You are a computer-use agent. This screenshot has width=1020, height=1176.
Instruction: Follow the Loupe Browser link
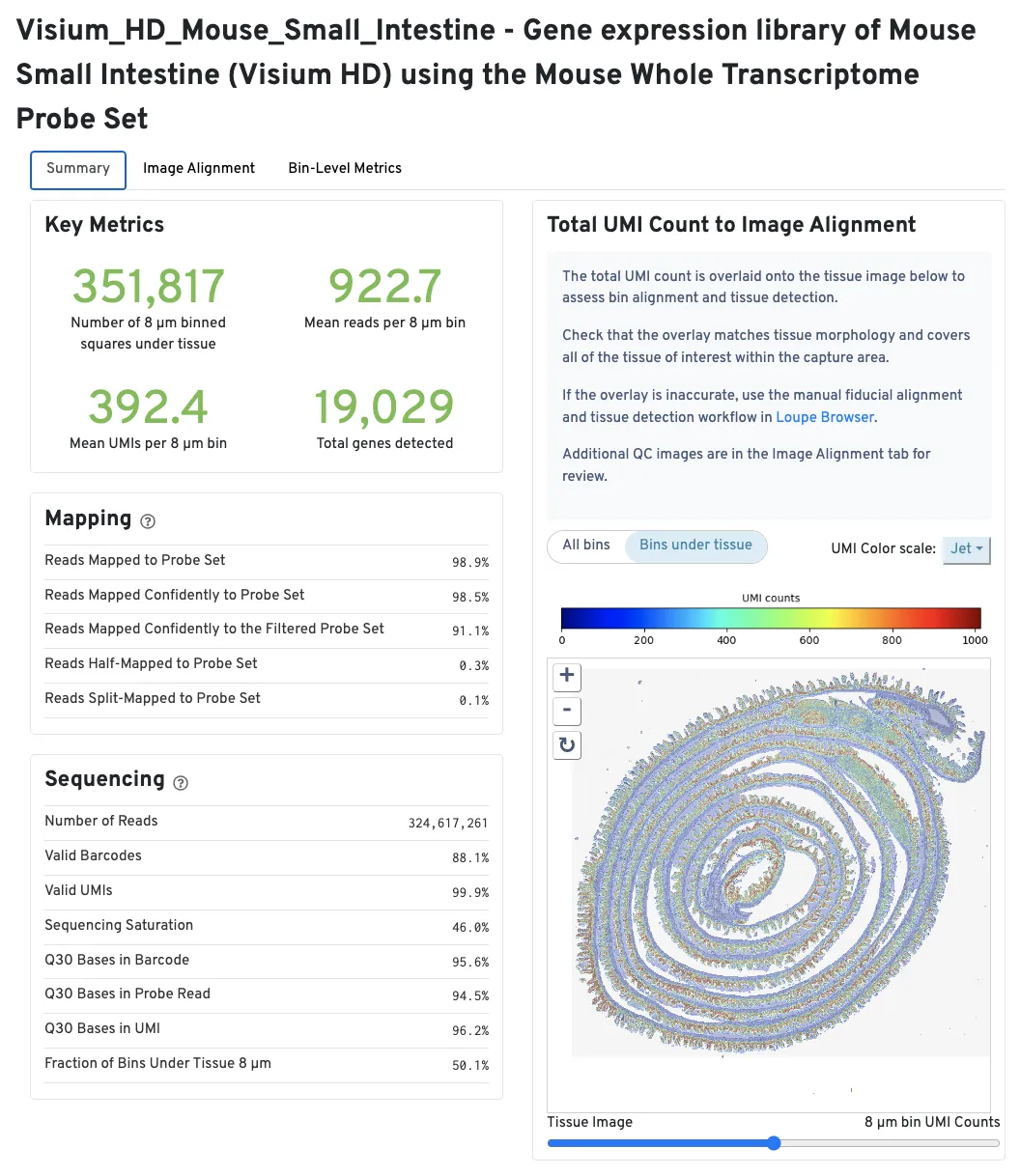coord(825,417)
